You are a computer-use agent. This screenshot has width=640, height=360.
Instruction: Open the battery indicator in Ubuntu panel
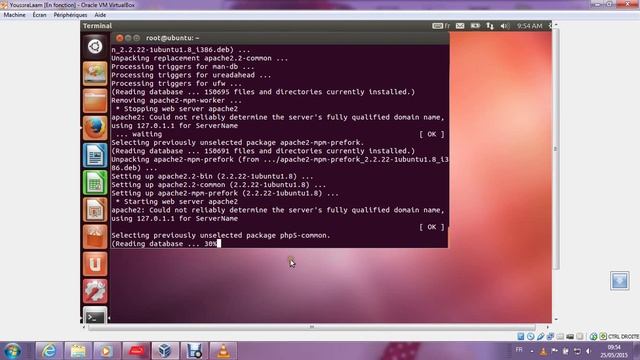click(475, 26)
